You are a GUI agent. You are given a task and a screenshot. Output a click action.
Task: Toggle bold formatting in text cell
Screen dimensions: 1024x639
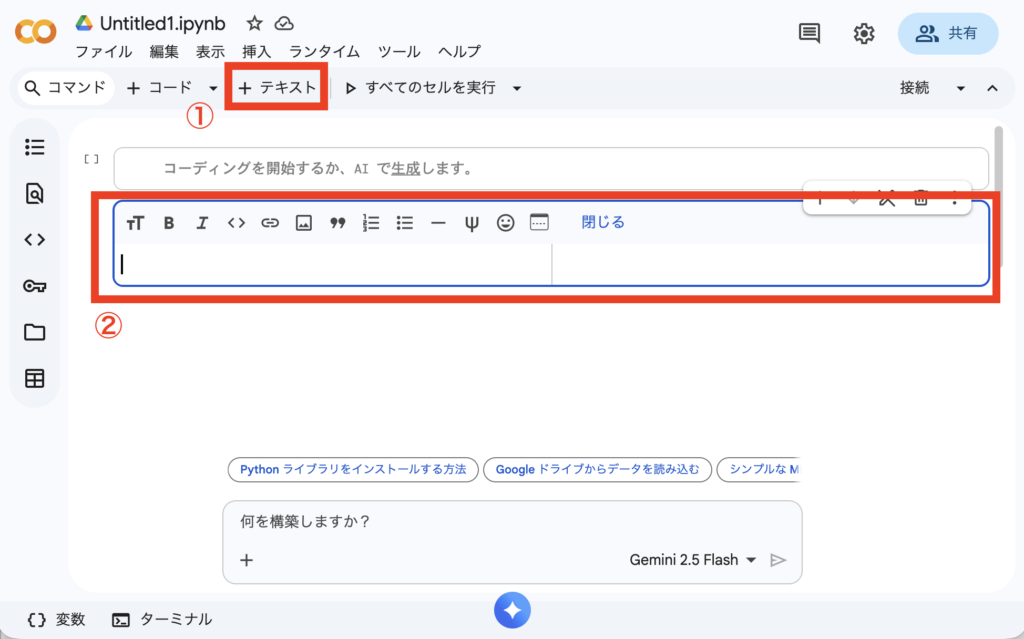[x=169, y=223]
